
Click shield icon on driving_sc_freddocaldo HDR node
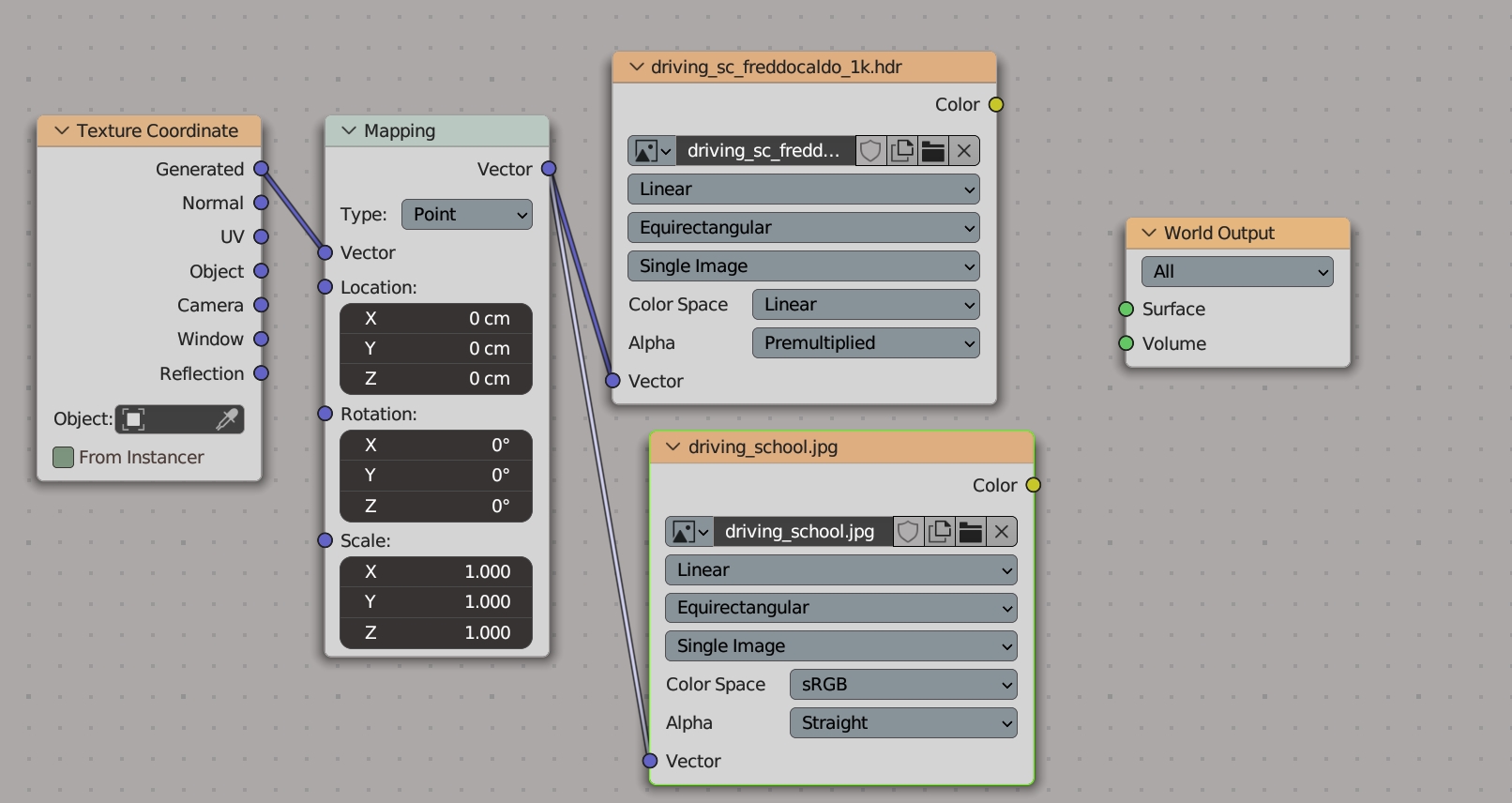pyautogui.click(x=870, y=151)
